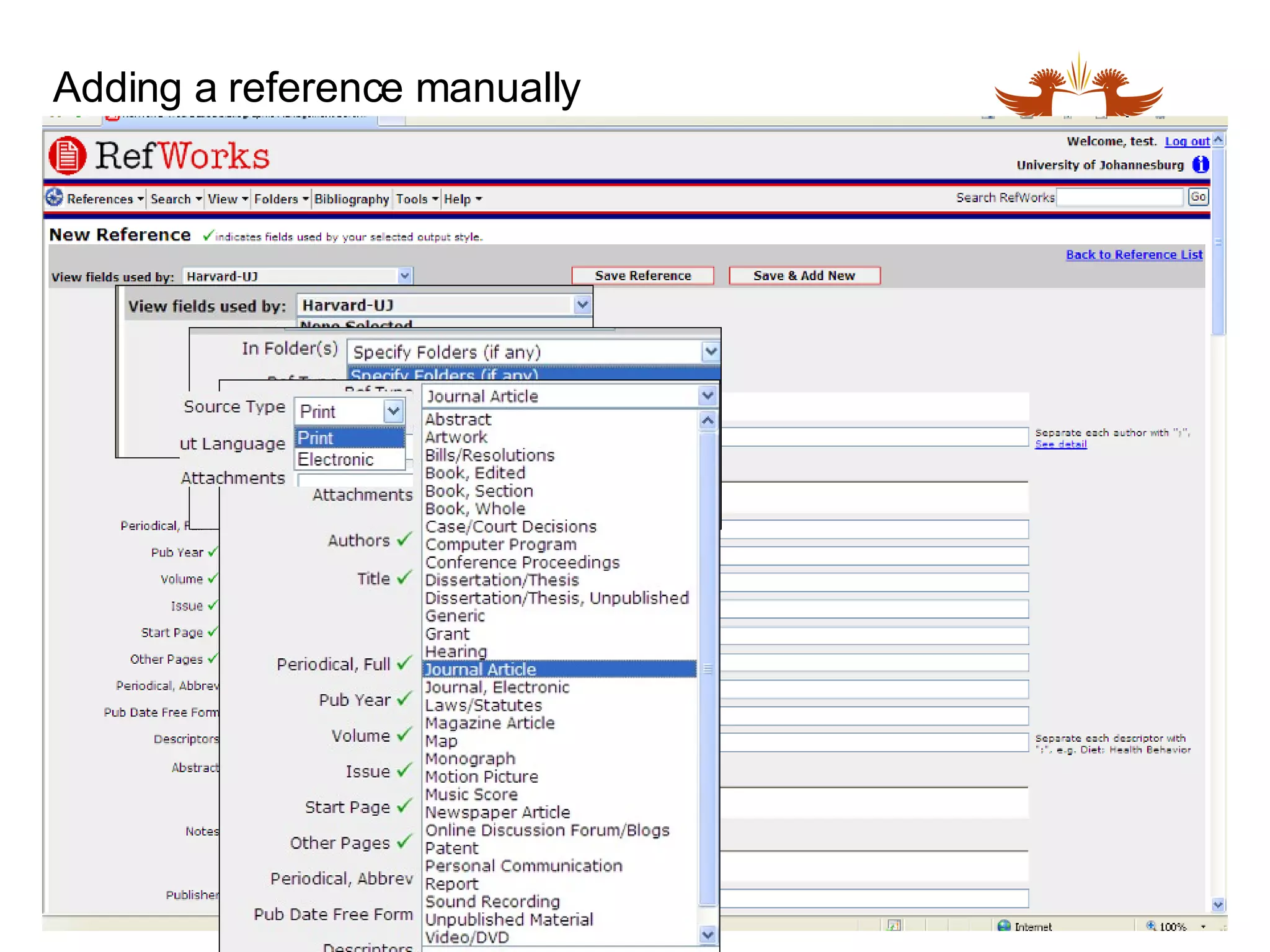Screen dimensions: 1270x952
Task: Select Print in Source Type list
Action: (x=350, y=438)
